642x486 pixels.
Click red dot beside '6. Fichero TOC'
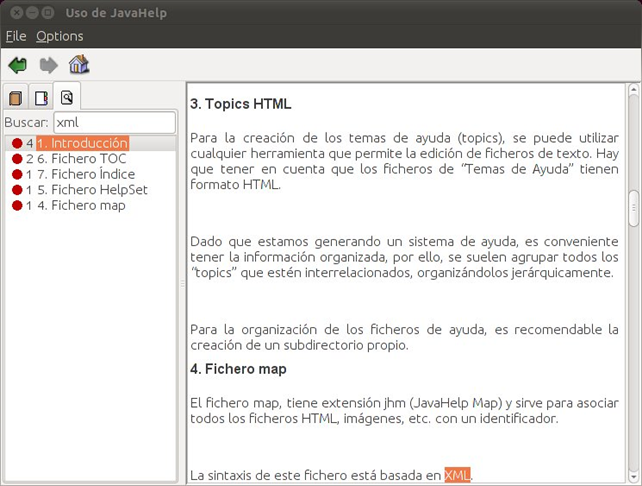17,159
